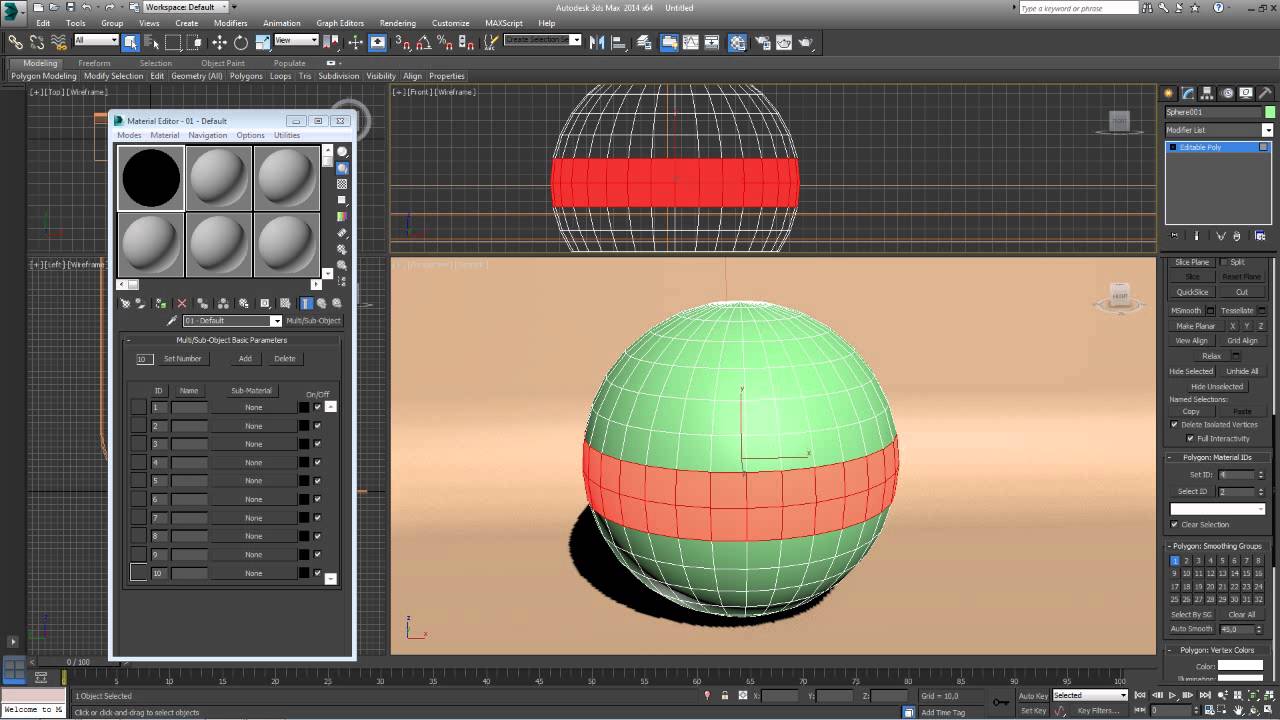Switch to the Freeform ribbon tab

tap(94, 63)
